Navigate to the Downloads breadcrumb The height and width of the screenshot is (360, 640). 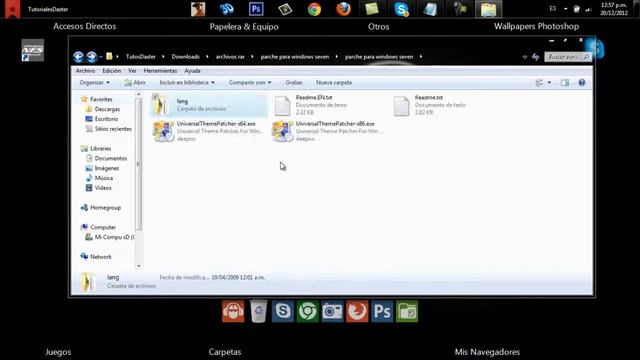(x=186, y=57)
